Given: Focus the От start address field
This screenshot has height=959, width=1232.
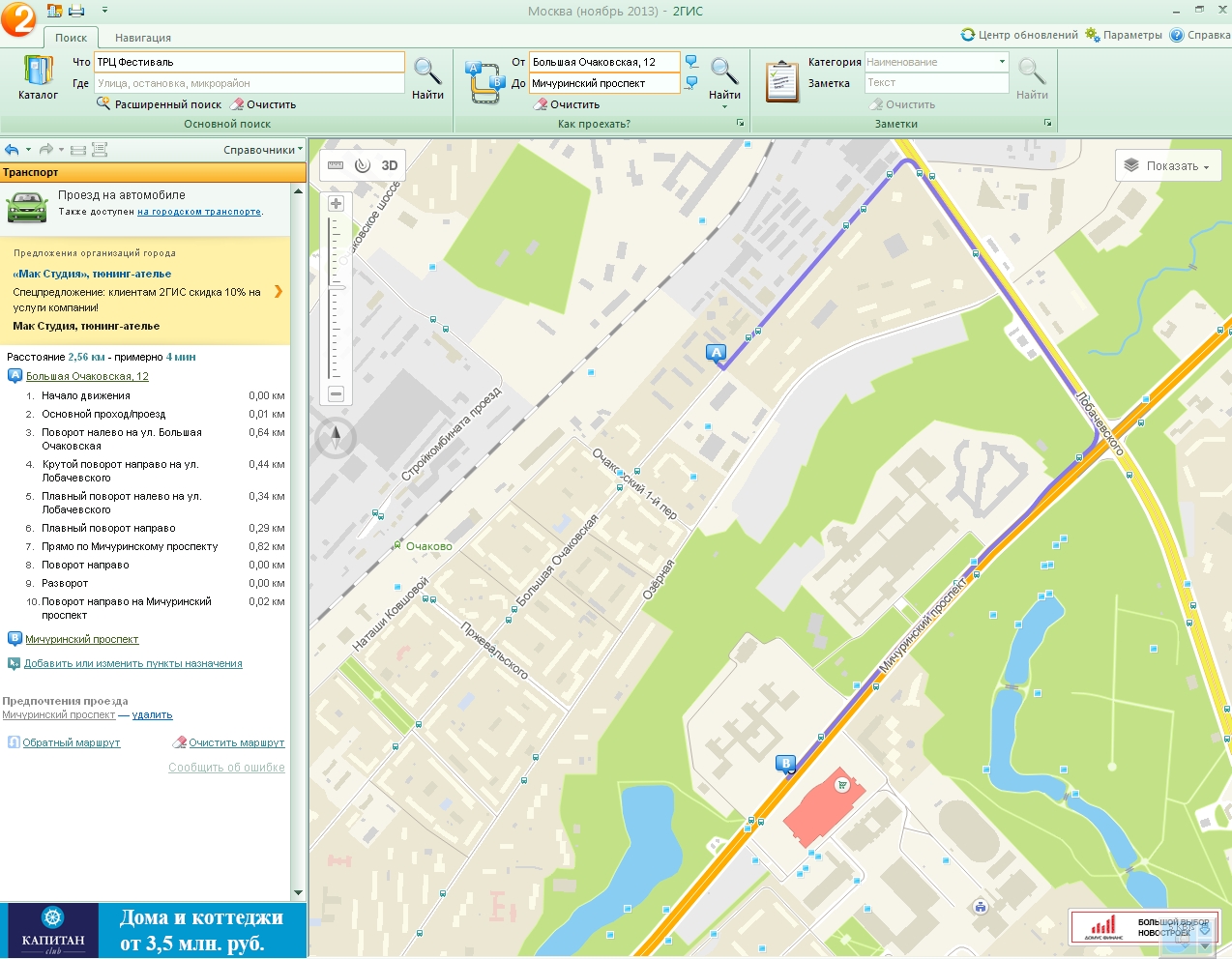Looking at the screenshot, I should coord(604,62).
